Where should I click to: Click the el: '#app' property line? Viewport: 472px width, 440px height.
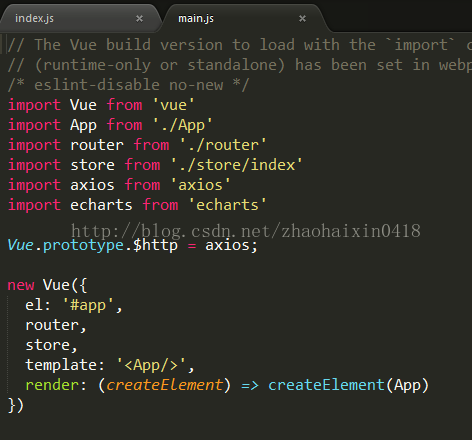point(74,305)
